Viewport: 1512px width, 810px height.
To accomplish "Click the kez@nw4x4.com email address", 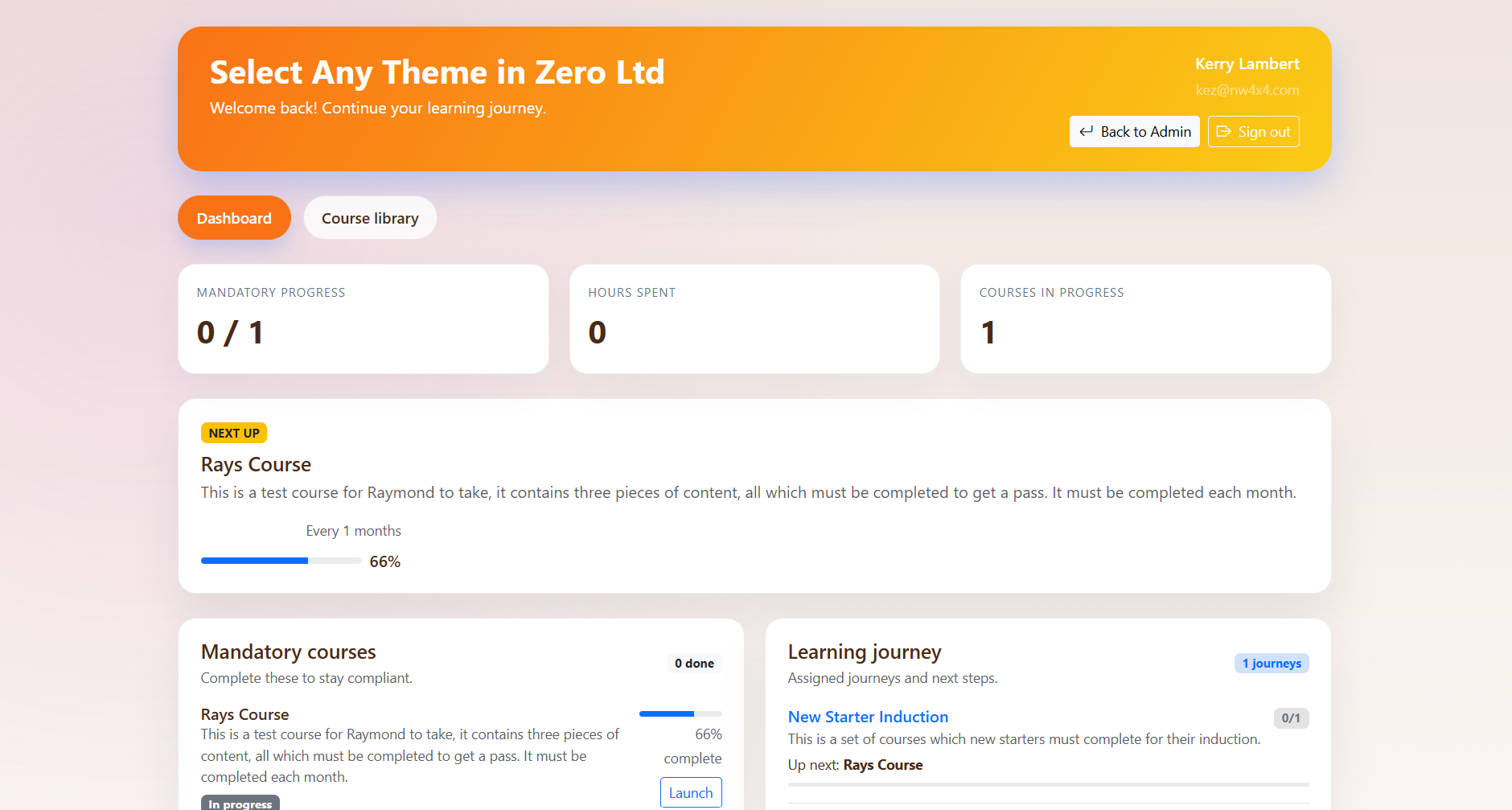I will 1247,90.
